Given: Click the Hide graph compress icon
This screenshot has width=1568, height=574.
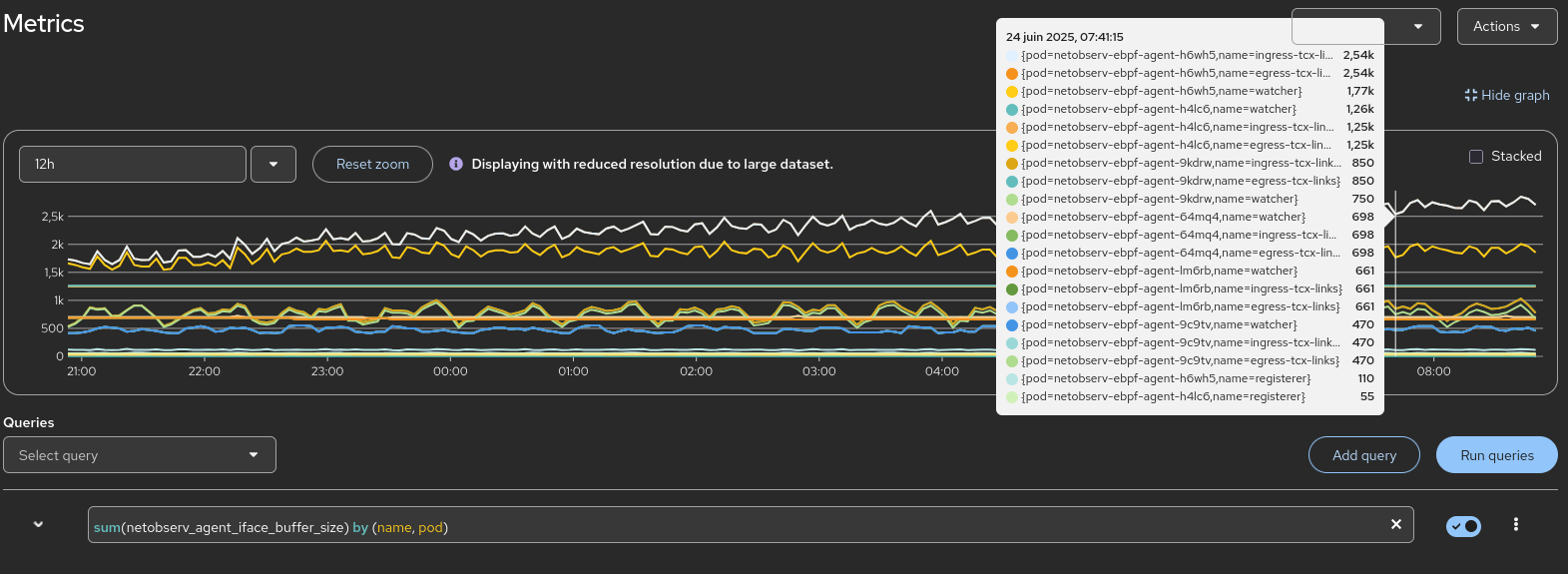Looking at the screenshot, I should coord(1470,95).
